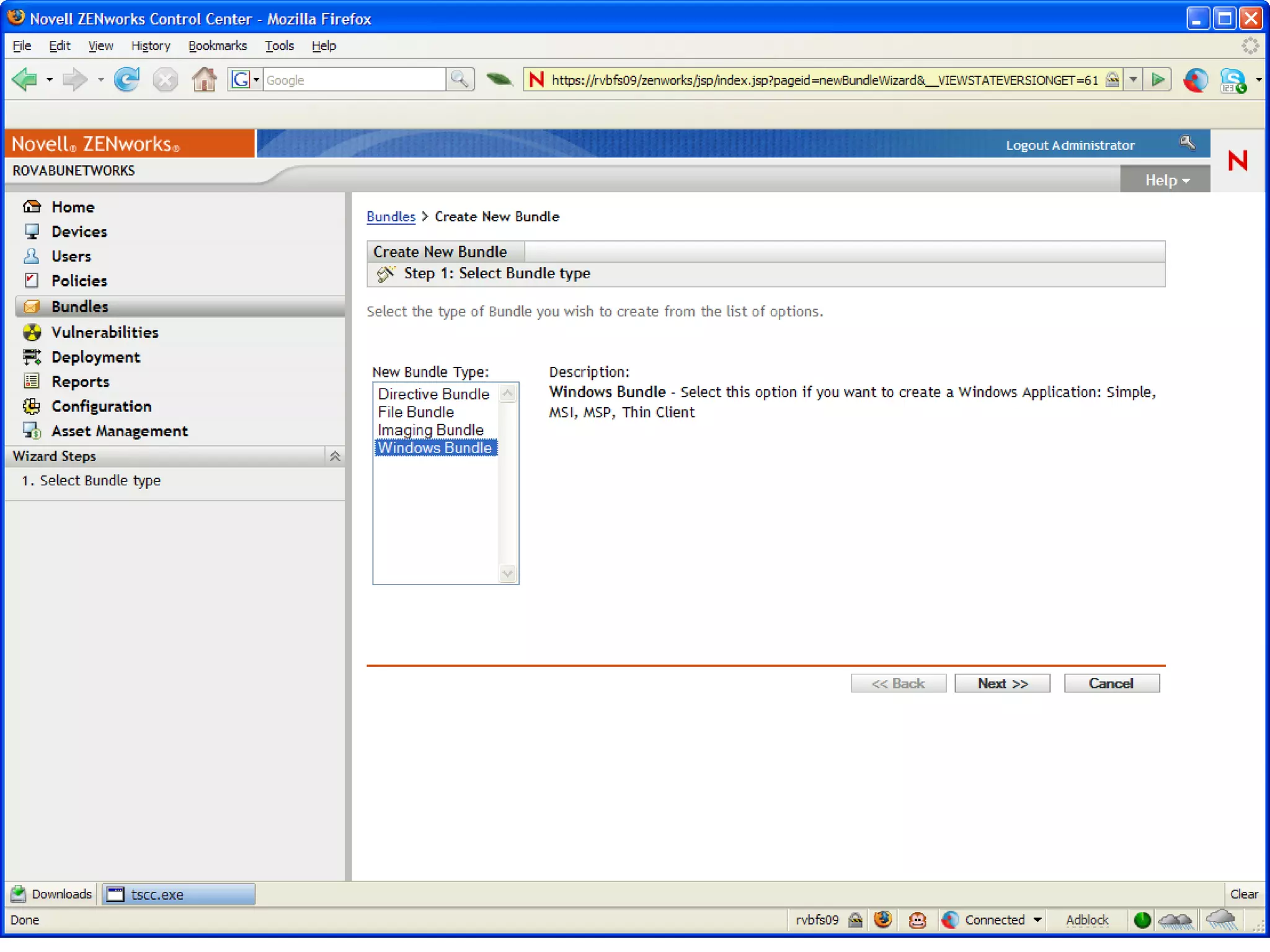Image resolution: width=1270 pixels, height=952 pixels.
Task: Click bundle type list scroll down arrow
Action: 508,574
